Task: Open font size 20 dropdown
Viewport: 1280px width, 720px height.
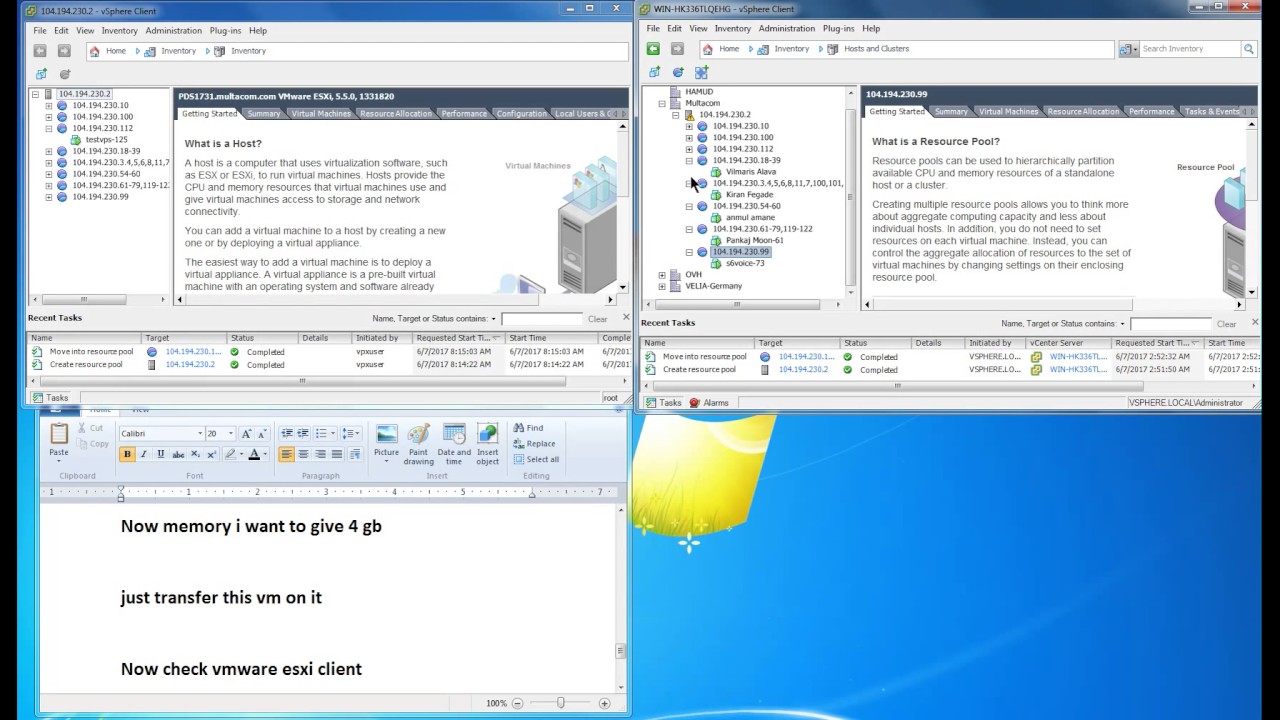Action: click(231, 434)
